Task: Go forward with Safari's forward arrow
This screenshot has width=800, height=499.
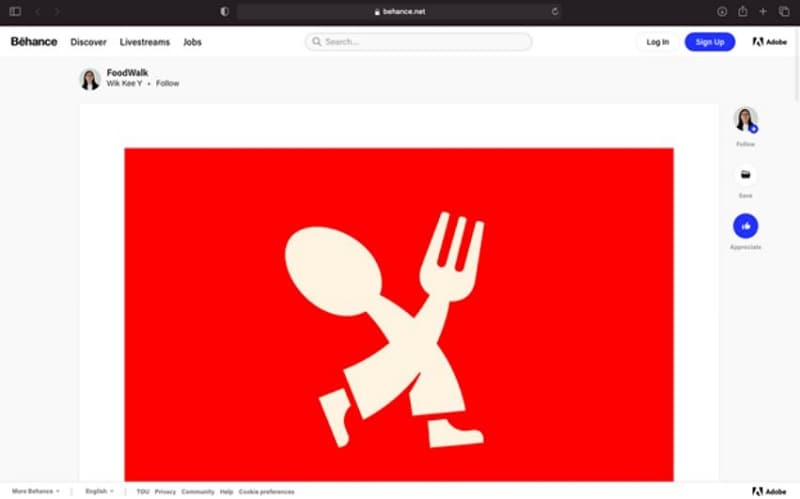Action: point(57,11)
